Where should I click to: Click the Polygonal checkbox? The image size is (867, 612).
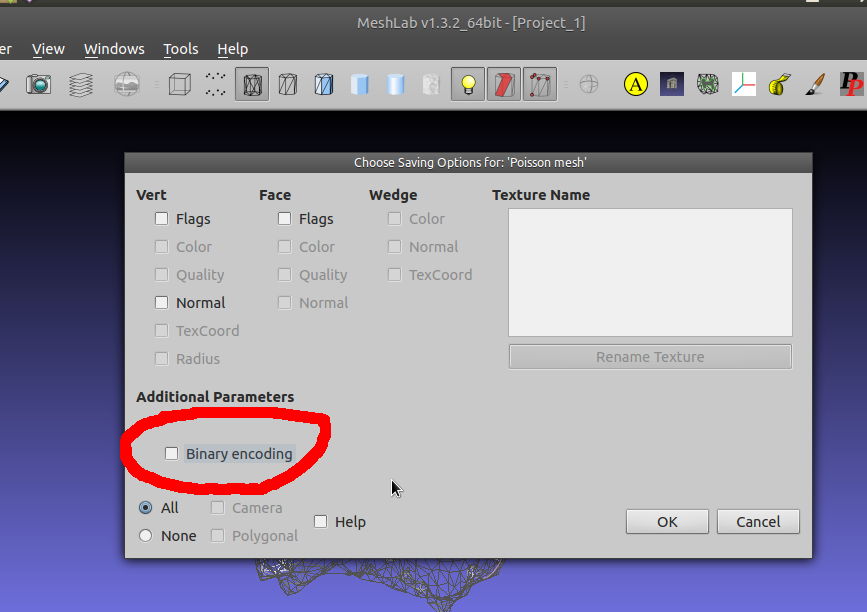217,535
